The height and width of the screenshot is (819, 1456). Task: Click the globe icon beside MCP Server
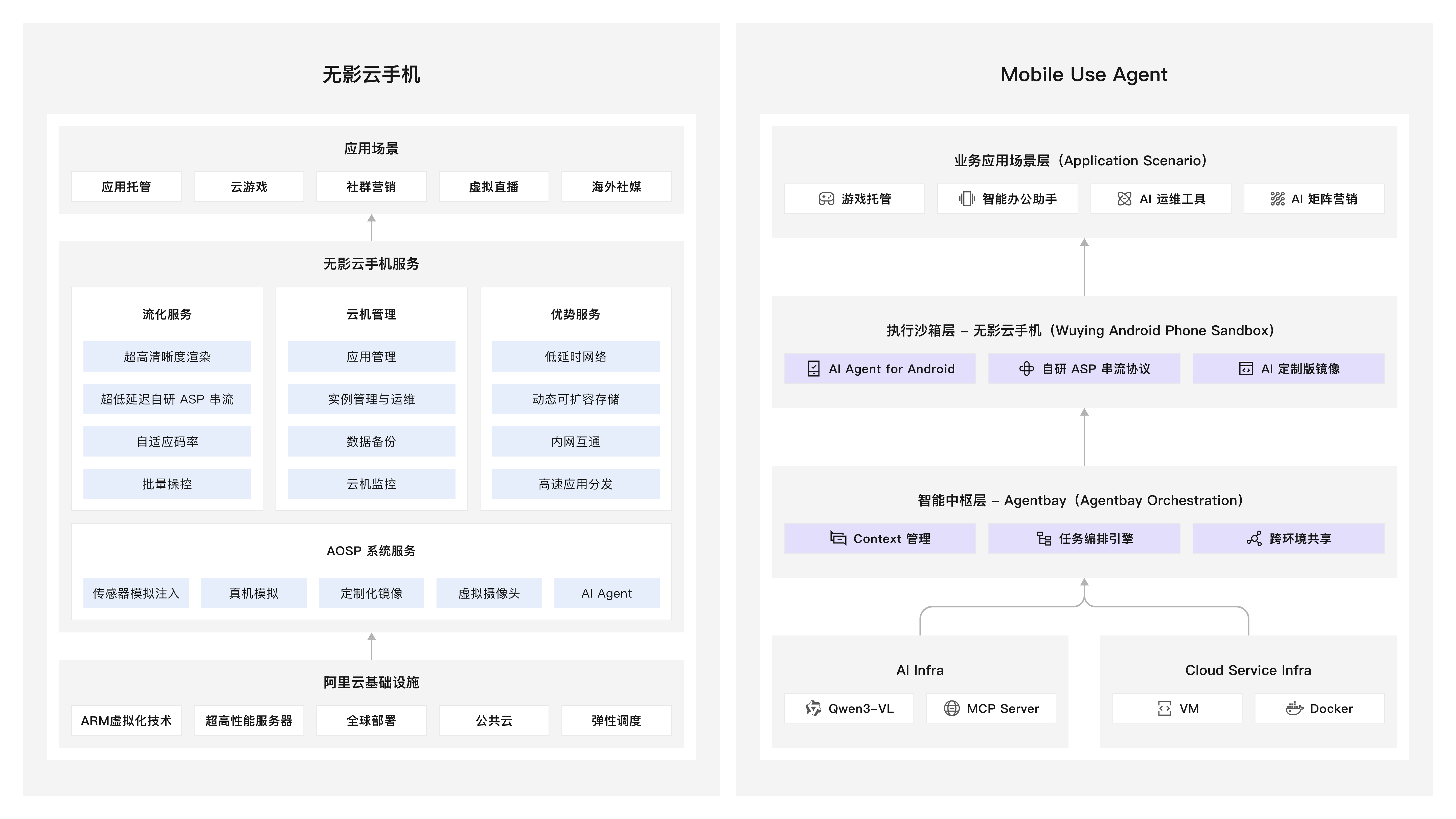click(952, 709)
